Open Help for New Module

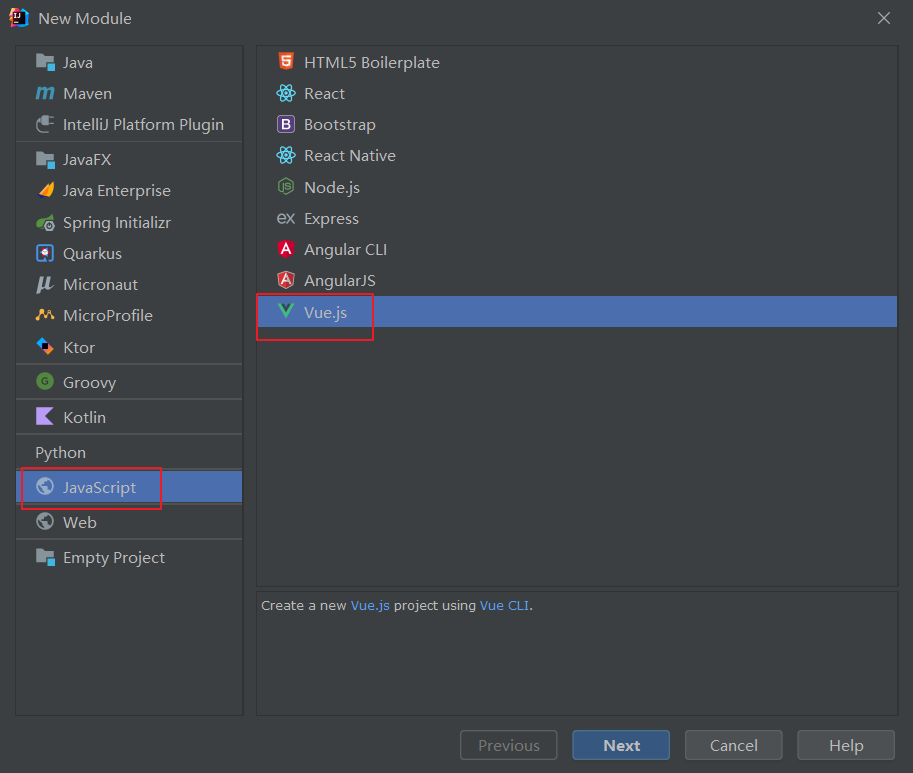coord(846,745)
